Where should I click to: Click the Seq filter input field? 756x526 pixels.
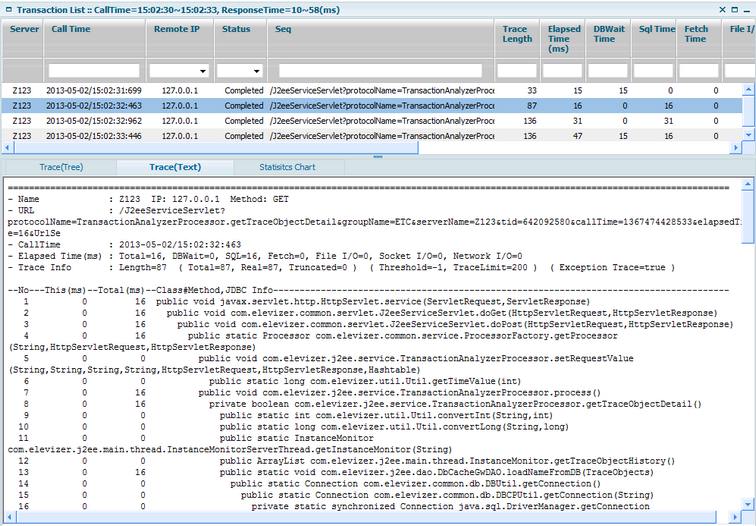coord(380,71)
